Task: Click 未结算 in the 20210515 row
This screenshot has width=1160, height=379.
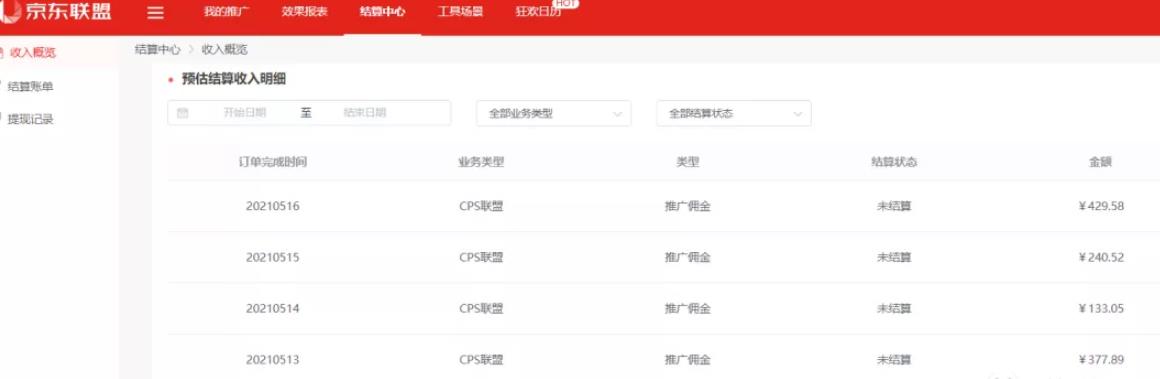Action: pos(894,258)
